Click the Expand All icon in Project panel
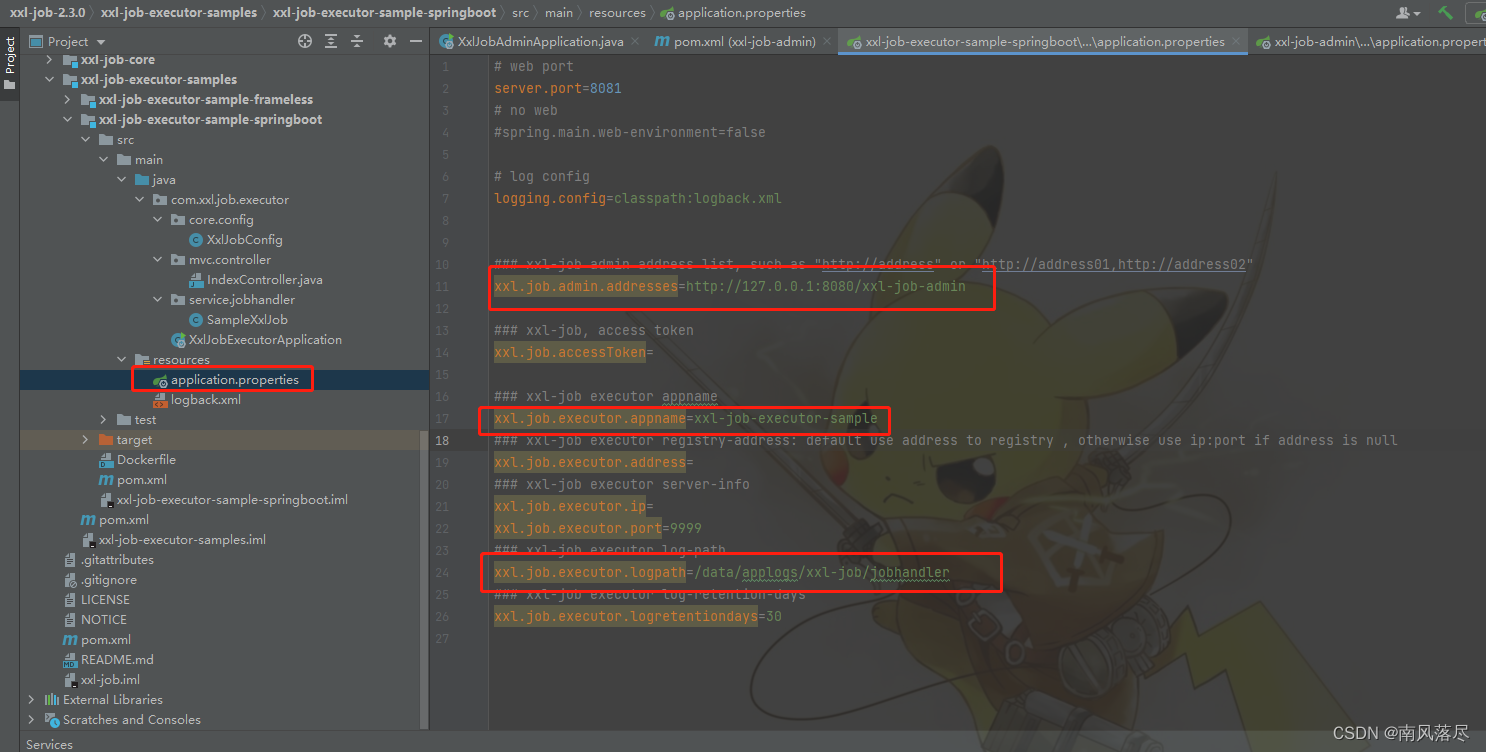1486x752 pixels. point(332,41)
